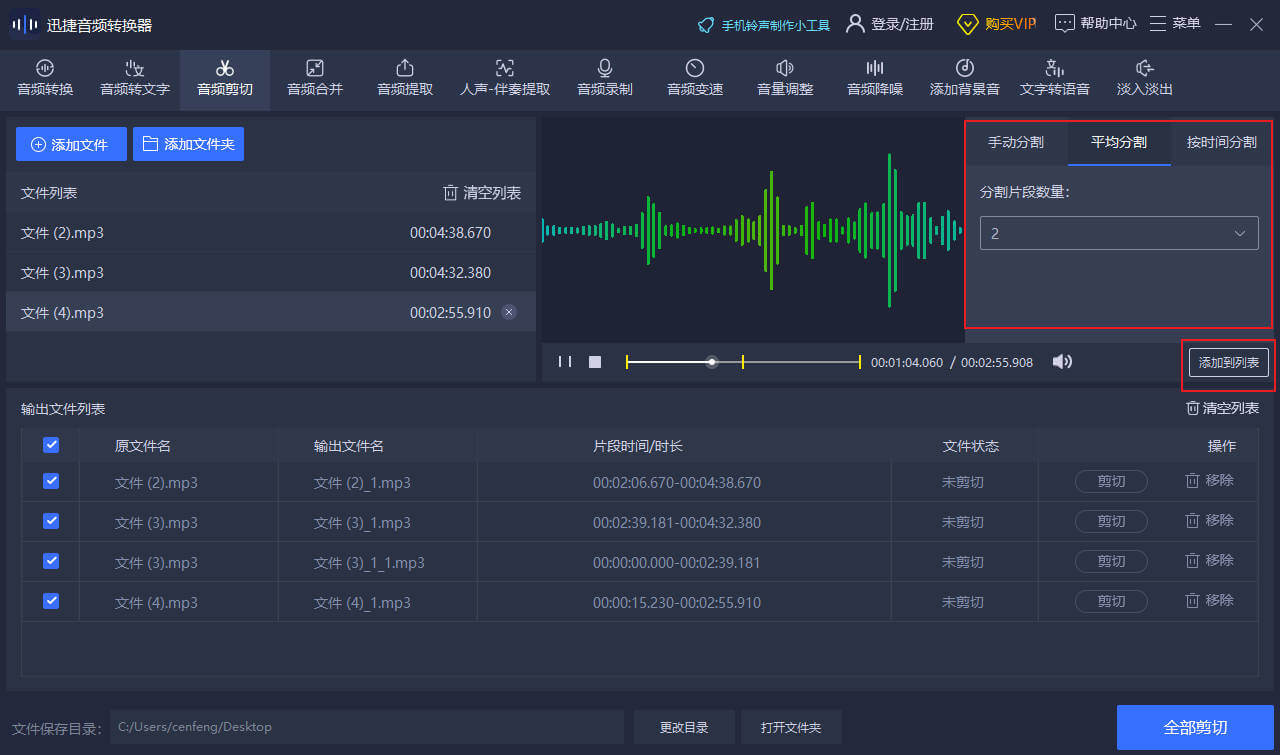
Task: Switch to the 按时间分割 tab
Action: click(1221, 143)
